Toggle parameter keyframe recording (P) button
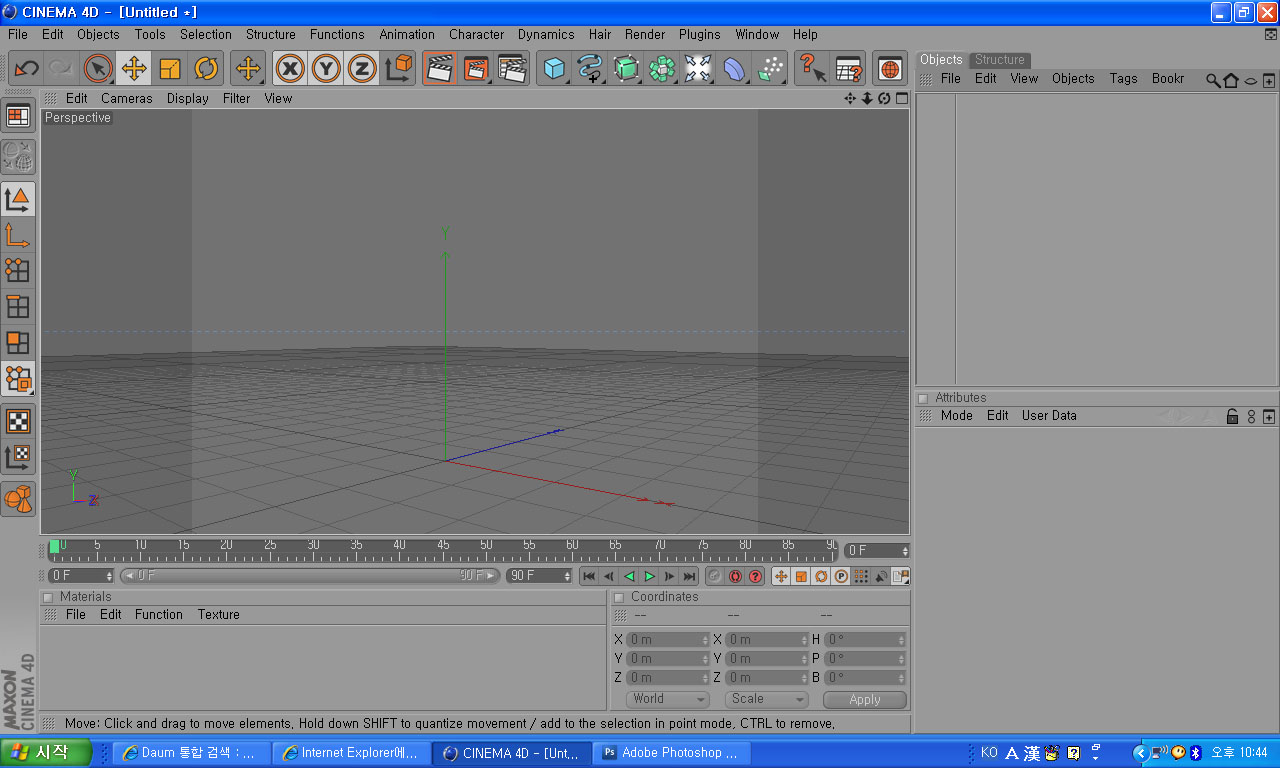This screenshot has width=1280, height=768. tap(841, 576)
